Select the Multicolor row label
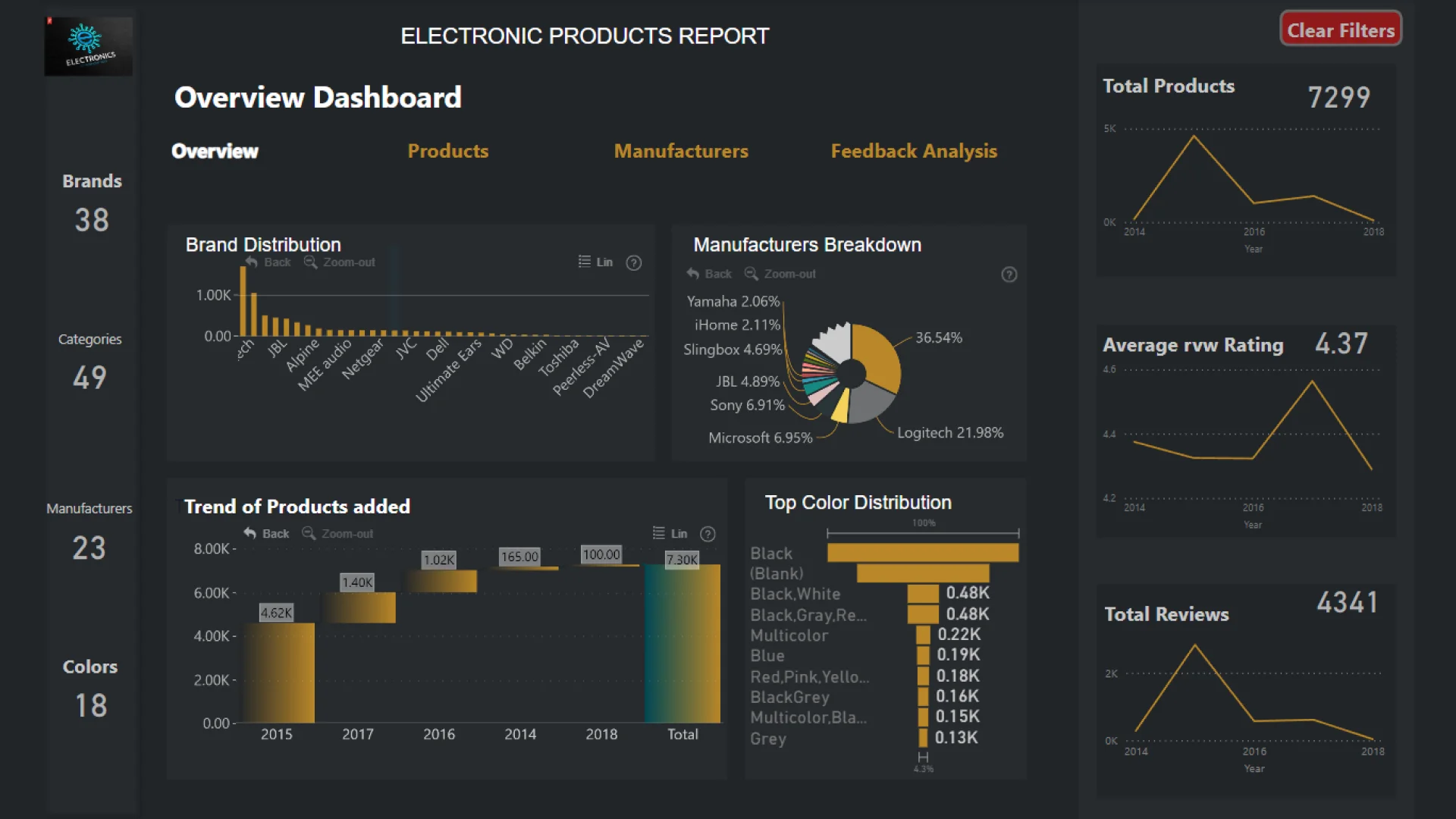Image resolution: width=1456 pixels, height=819 pixels. click(789, 635)
